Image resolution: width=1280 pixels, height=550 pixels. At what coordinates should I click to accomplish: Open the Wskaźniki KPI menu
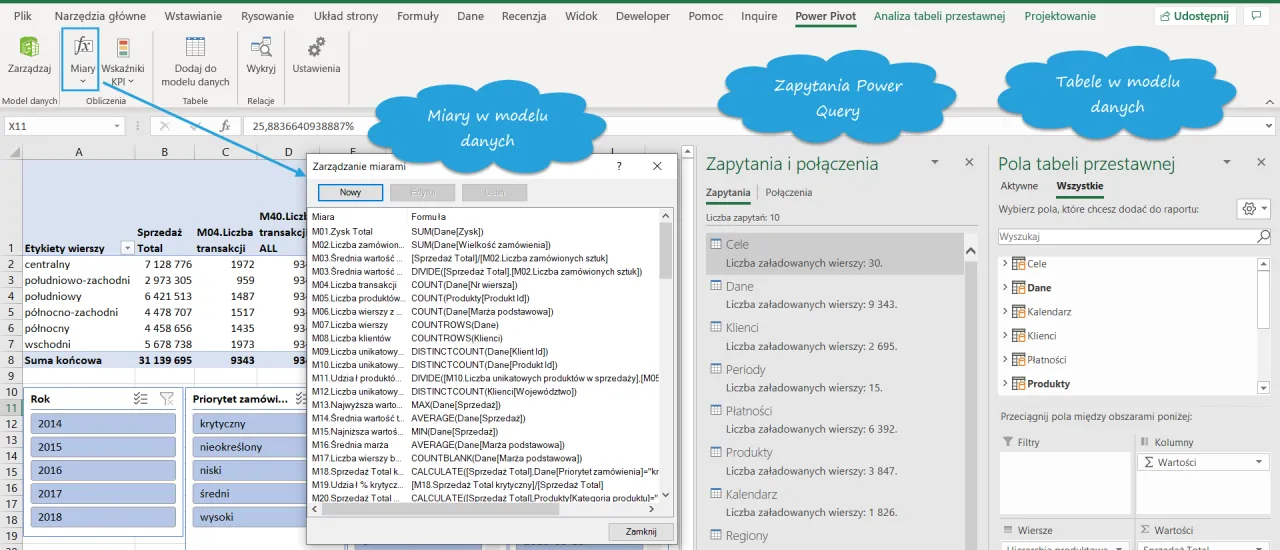point(122,59)
